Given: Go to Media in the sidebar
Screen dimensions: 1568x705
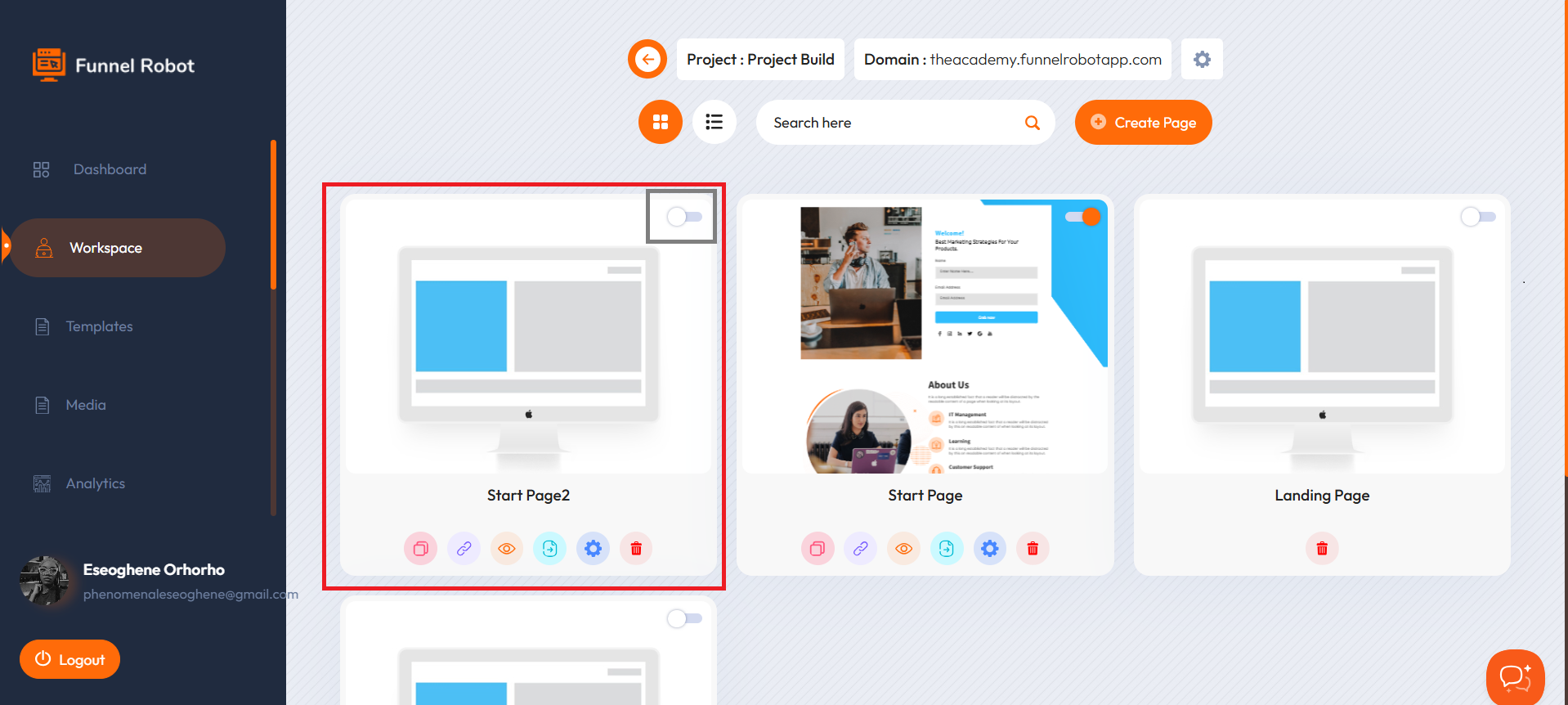Looking at the screenshot, I should (x=70, y=405).
